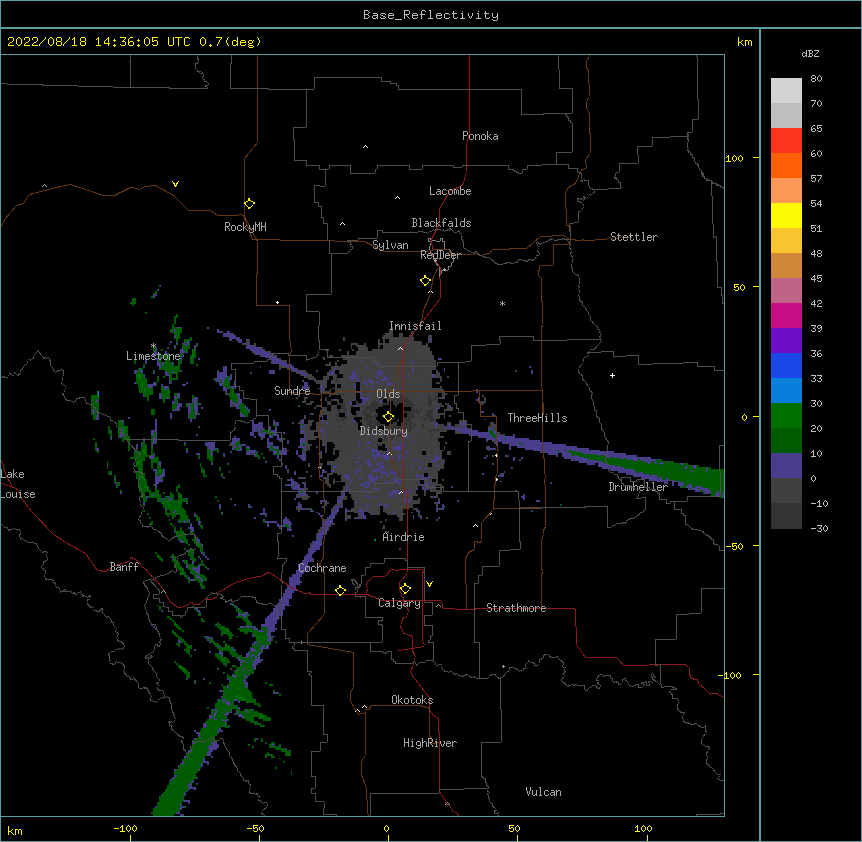The image size is (862, 842).
Task: Click the Calgary label
Action: tap(399, 603)
